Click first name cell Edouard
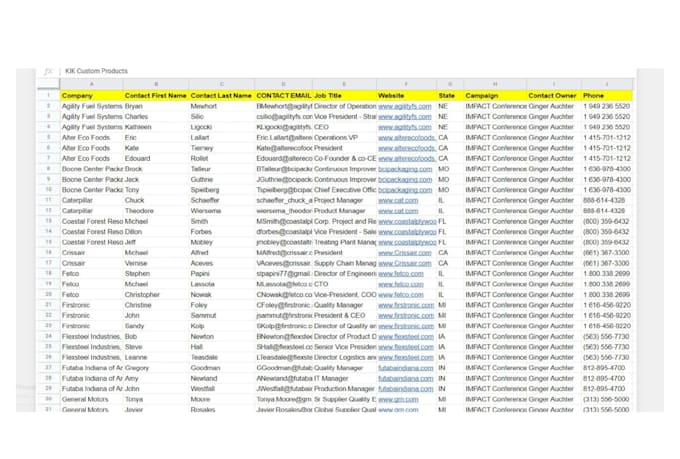The image size is (680, 459). click(x=156, y=158)
